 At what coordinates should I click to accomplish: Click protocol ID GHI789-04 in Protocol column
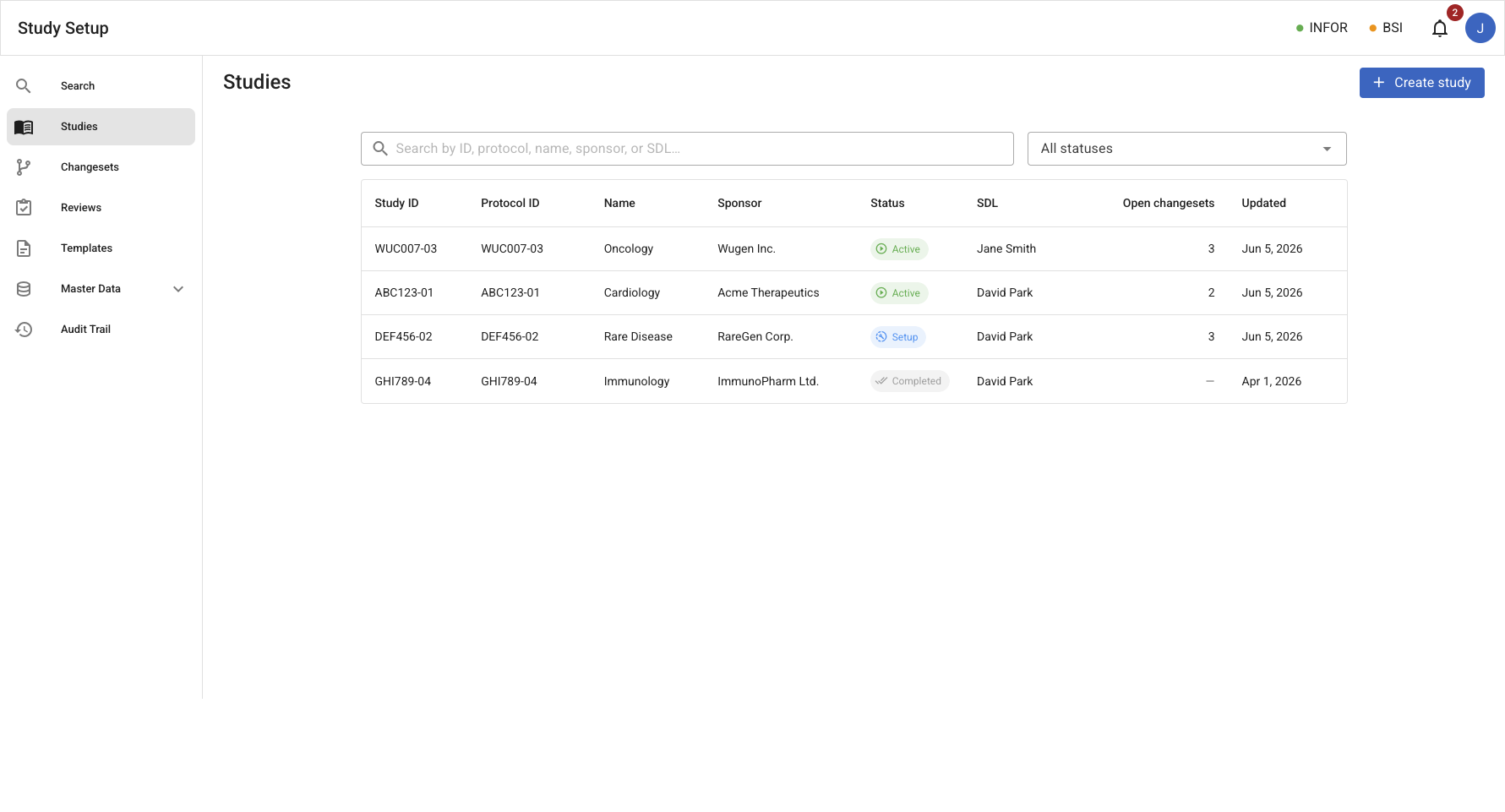click(x=509, y=382)
